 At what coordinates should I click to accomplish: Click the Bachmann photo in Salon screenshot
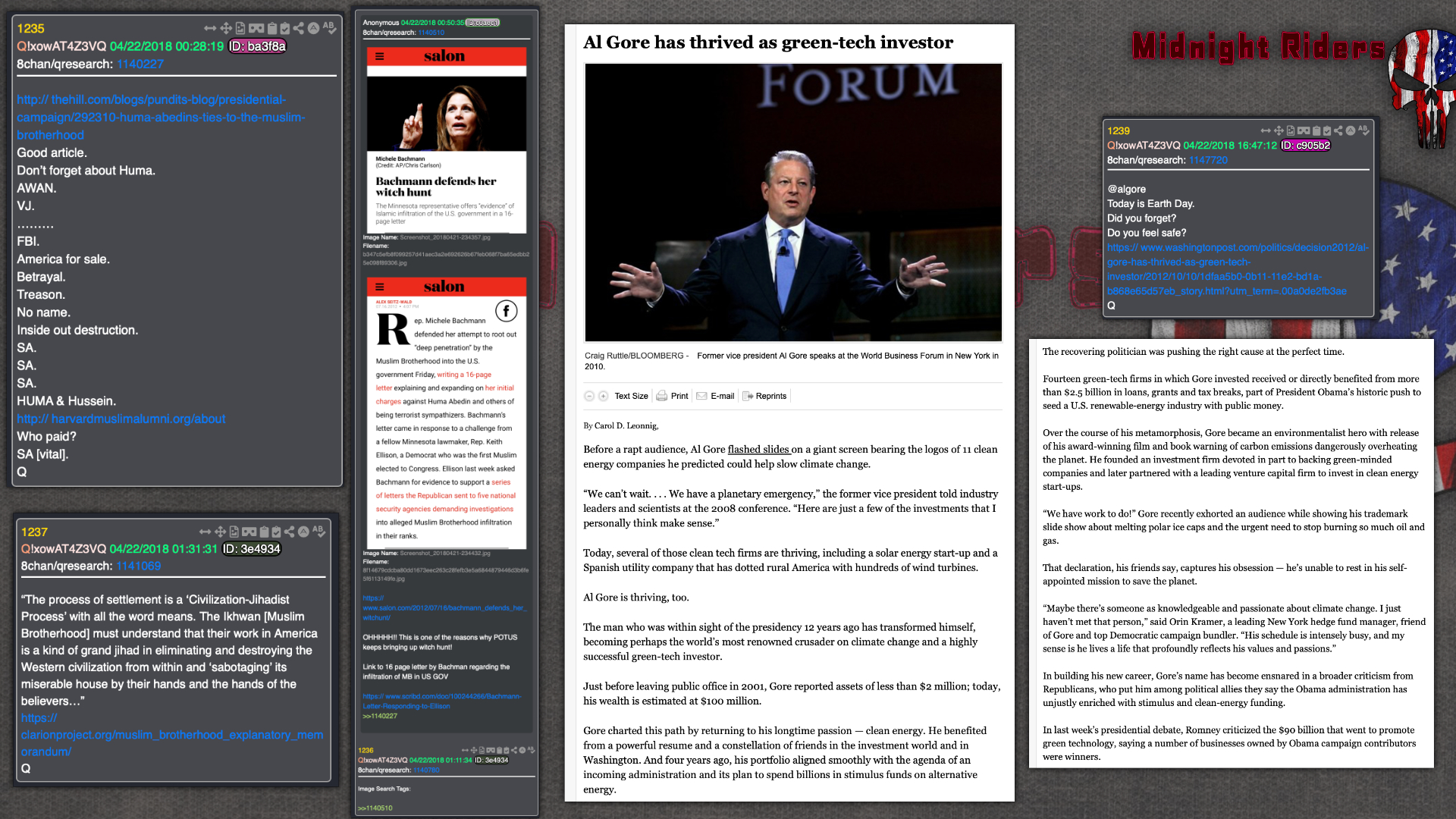coord(447,114)
